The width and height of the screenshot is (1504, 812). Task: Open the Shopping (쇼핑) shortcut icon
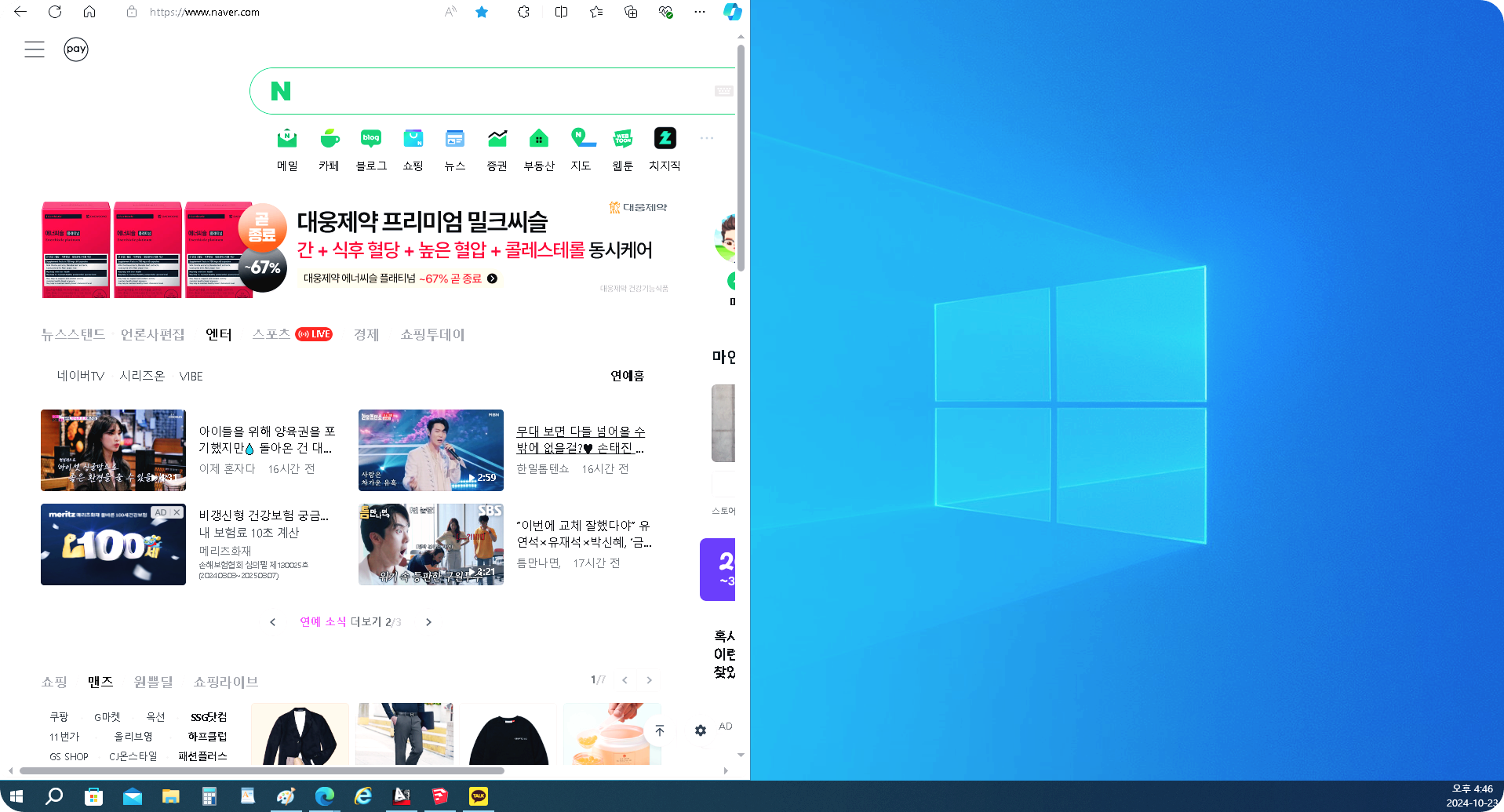pos(413,139)
